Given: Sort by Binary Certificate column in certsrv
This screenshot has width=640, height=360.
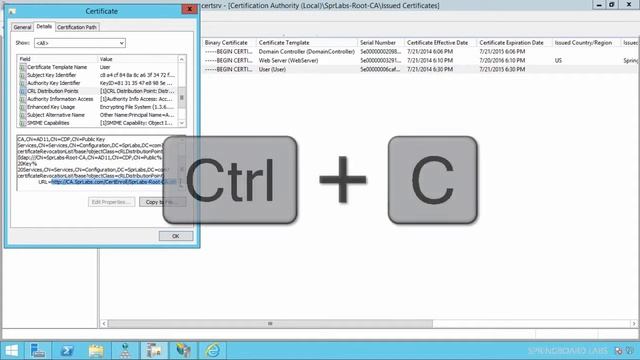Looking at the screenshot, I should click(229, 42).
